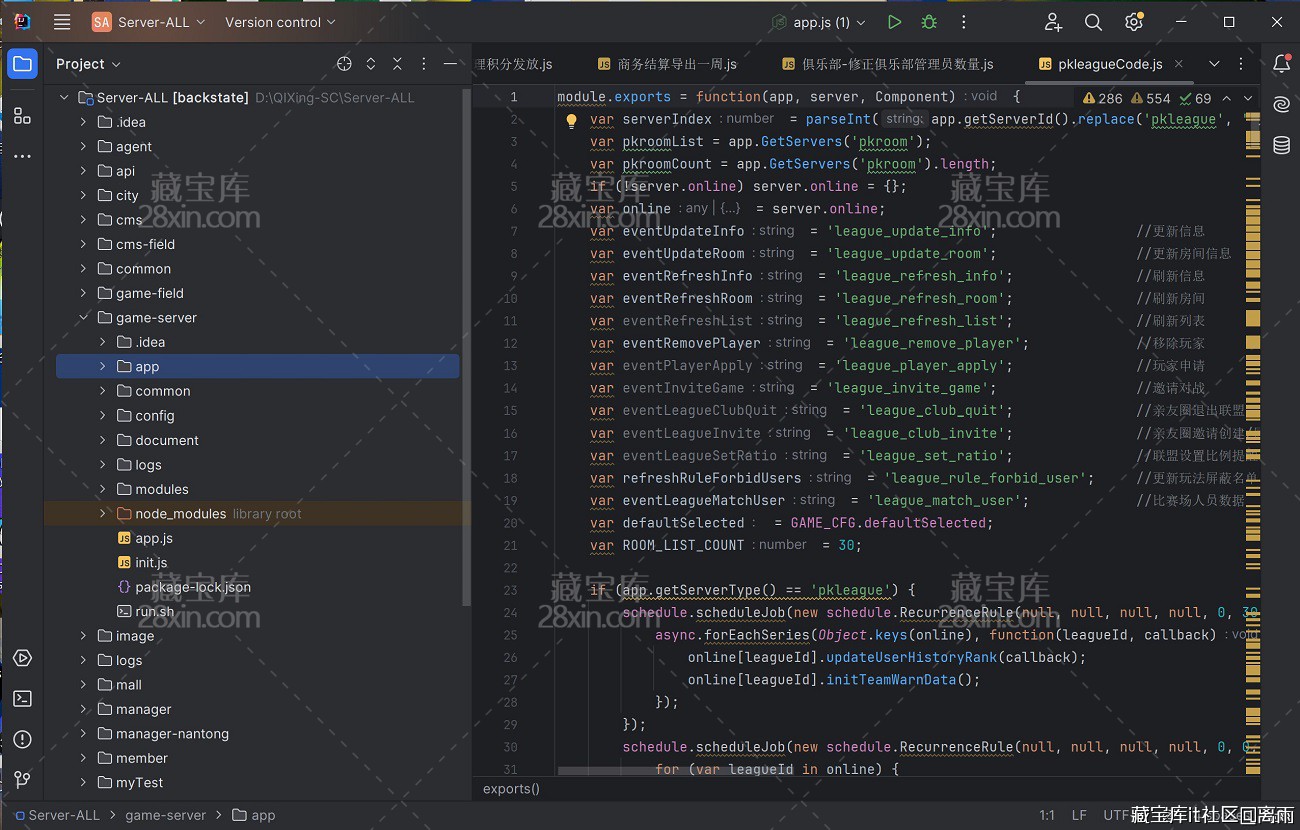Collapse the game-server folder

84,318
